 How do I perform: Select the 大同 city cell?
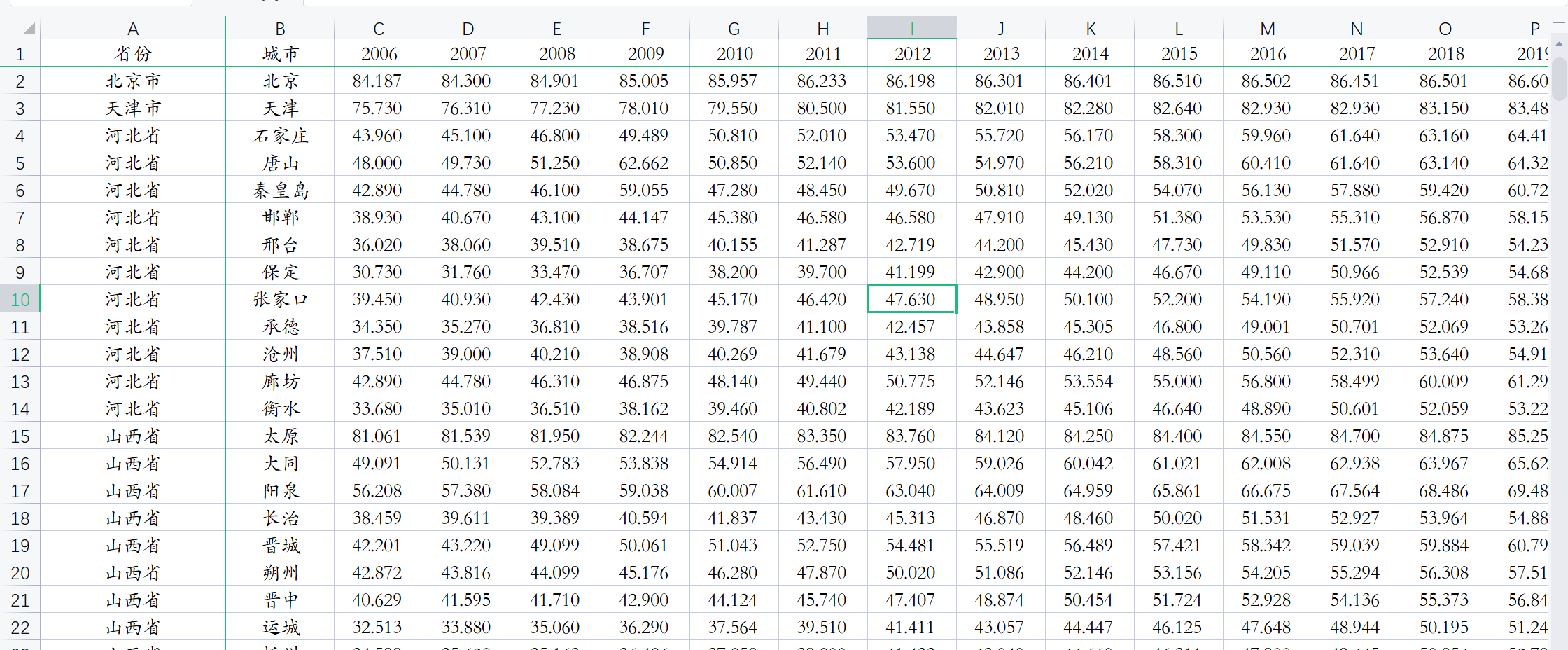pos(280,464)
